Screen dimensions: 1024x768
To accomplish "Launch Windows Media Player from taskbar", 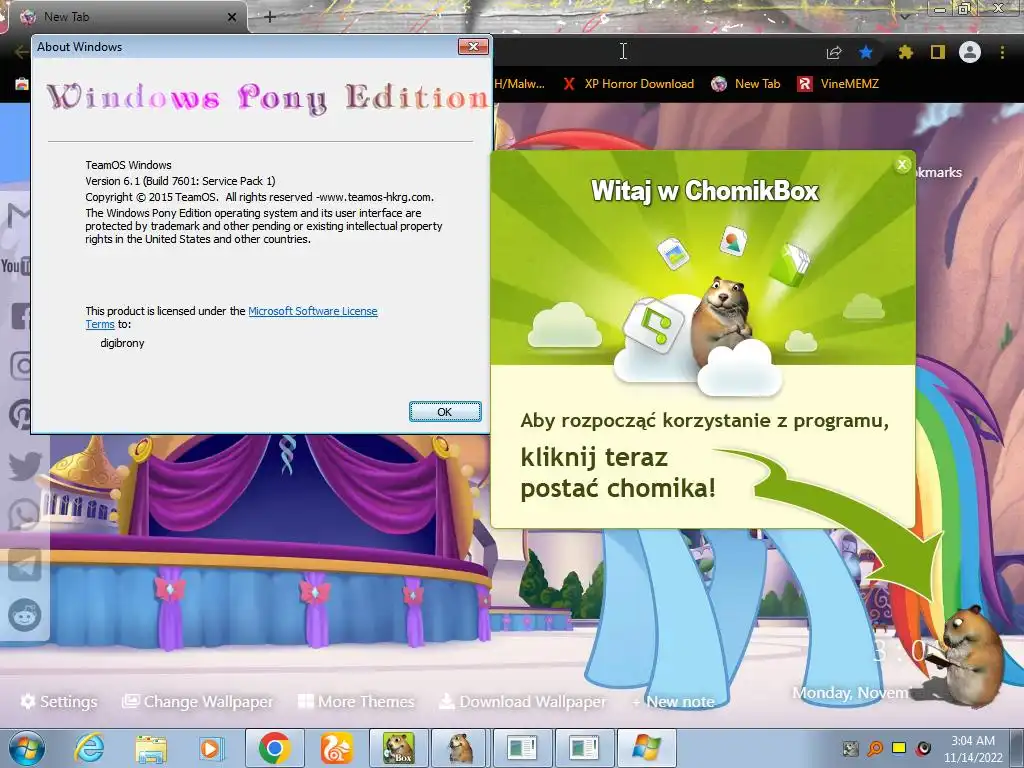I will click(210, 748).
